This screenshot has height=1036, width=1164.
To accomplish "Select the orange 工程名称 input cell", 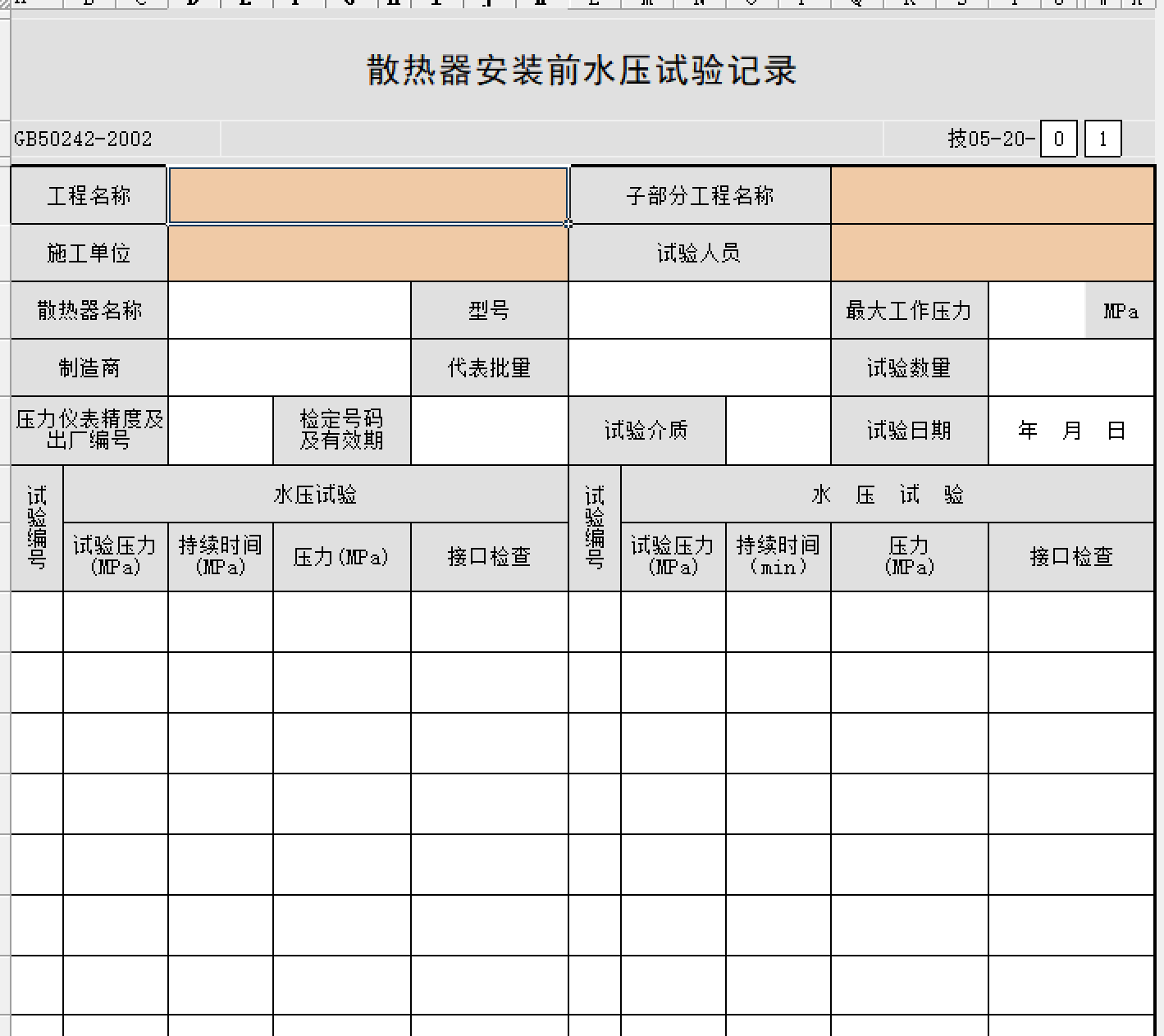I will 367,195.
